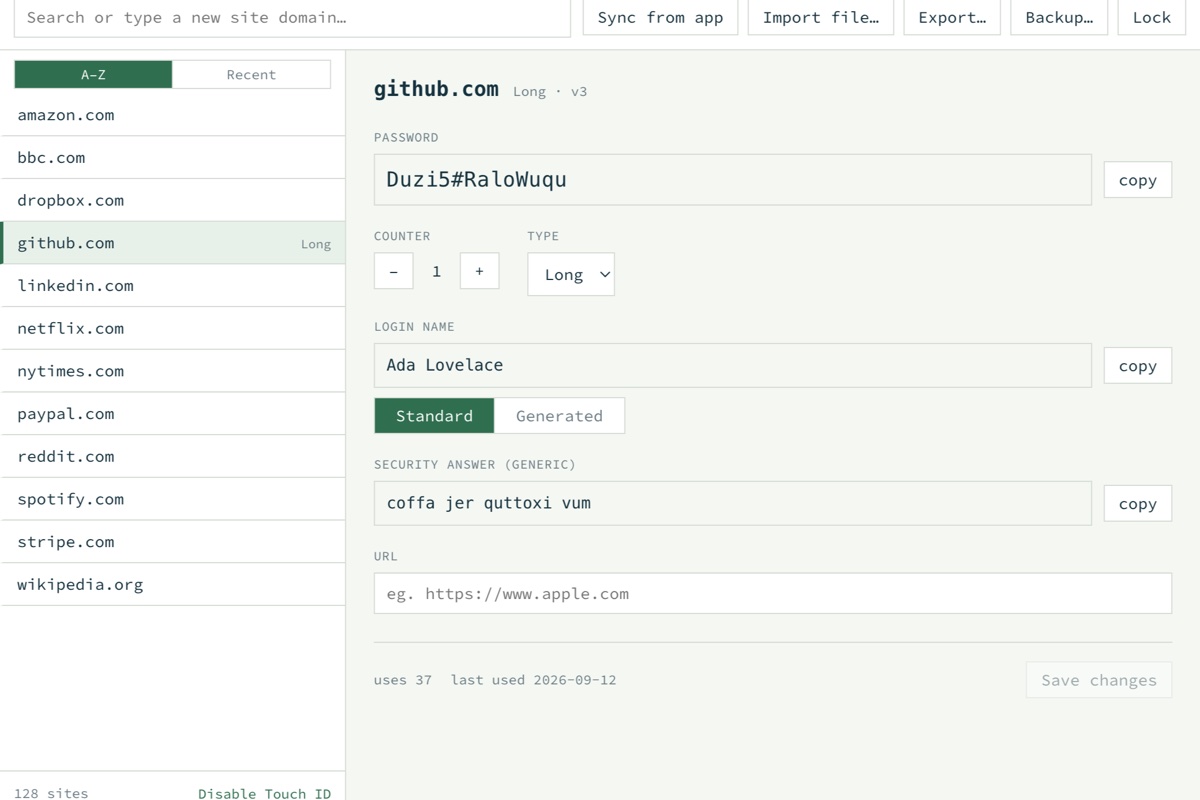Click the 'uses 37' text
Image resolution: width=1200 pixels, height=800 pixels.
point(403,680)
